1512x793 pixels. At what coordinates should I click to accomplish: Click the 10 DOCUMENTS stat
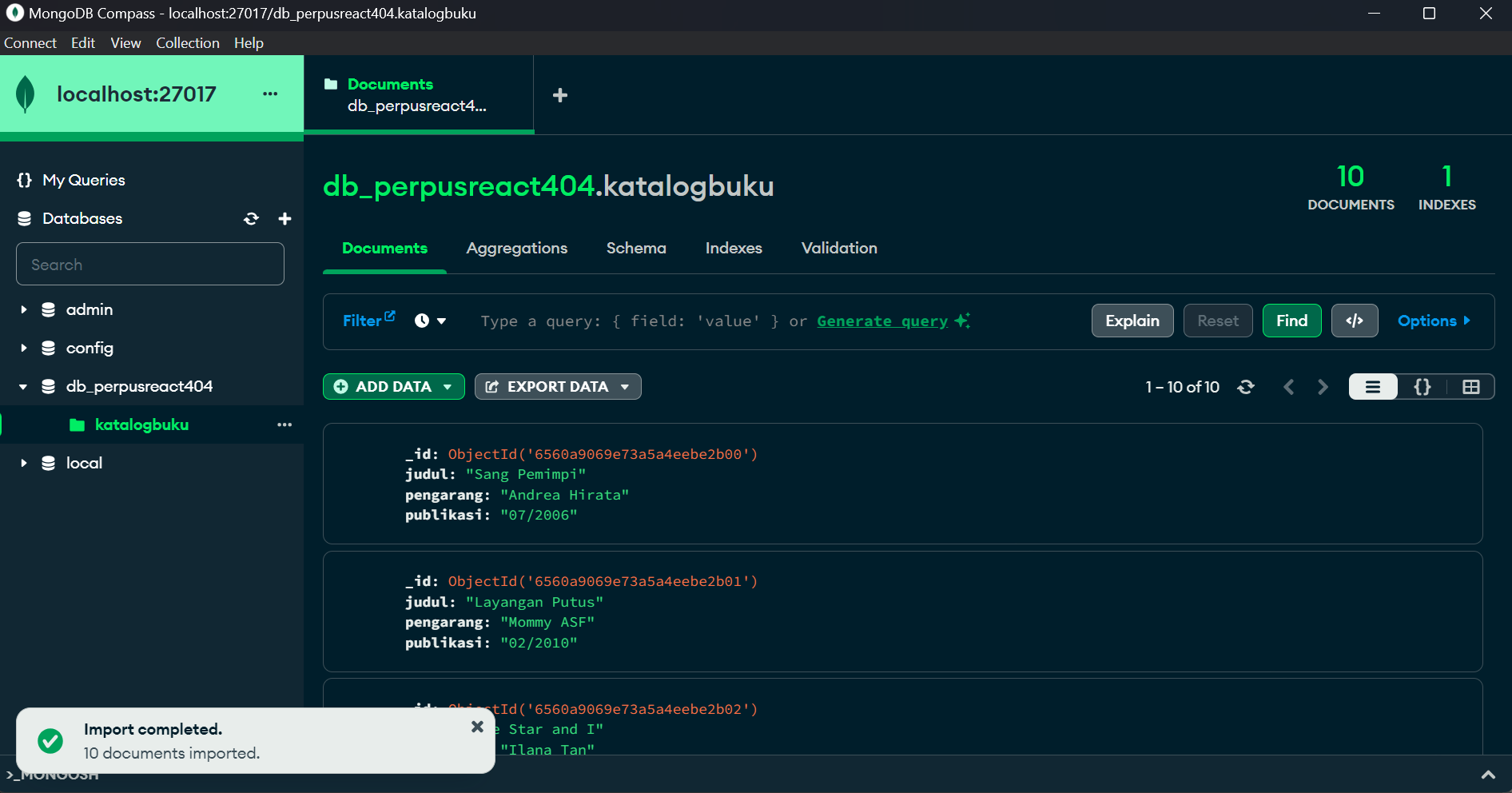click(x=1351, y=187)
